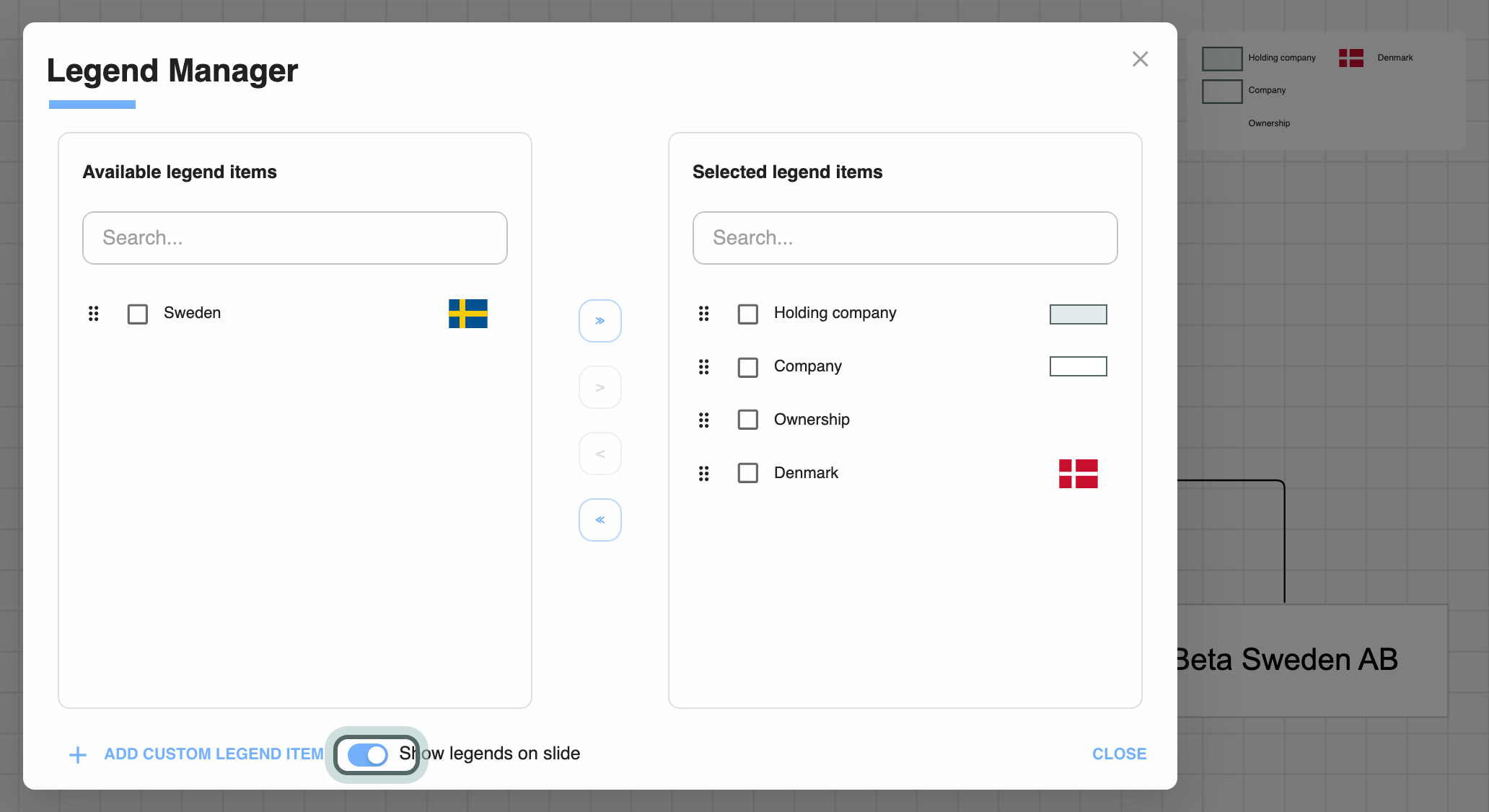Grab the drag handle beside Ownership

(x=703, y=420)
